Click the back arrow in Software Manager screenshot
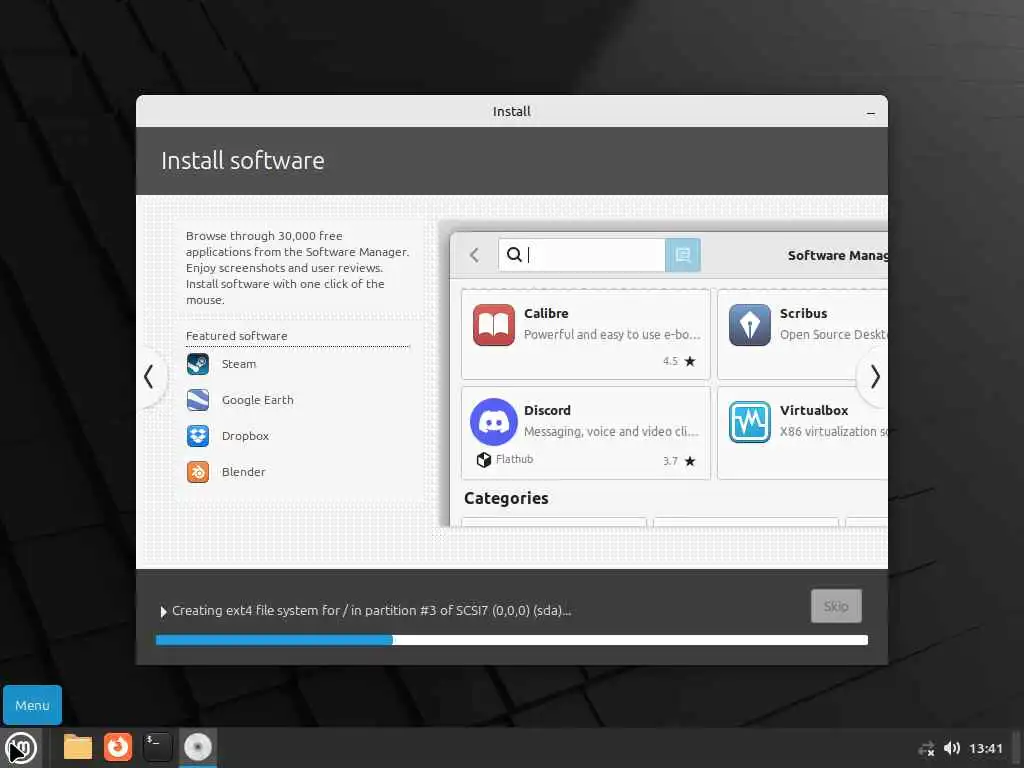The height and width of the screenshot is (768, 1024). tap(475, 255)
